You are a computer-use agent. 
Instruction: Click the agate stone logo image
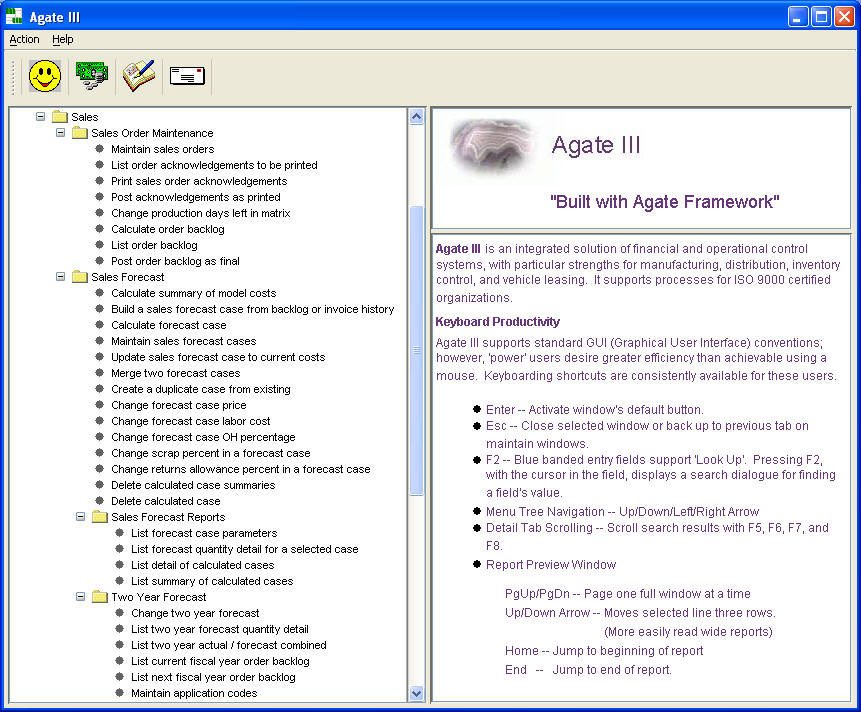[x=491, y=146]
